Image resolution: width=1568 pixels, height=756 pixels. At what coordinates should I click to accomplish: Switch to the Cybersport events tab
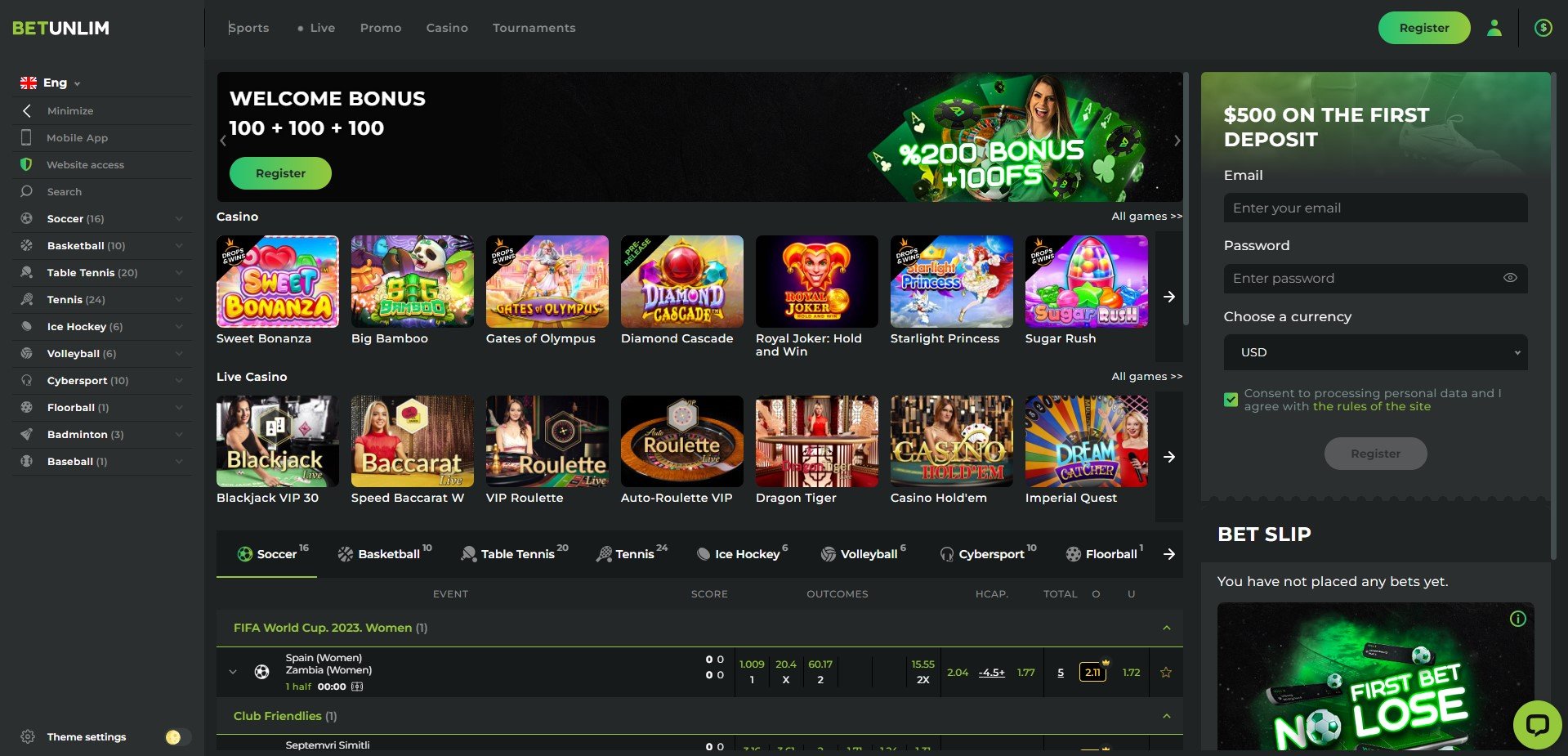coord(988,553)
